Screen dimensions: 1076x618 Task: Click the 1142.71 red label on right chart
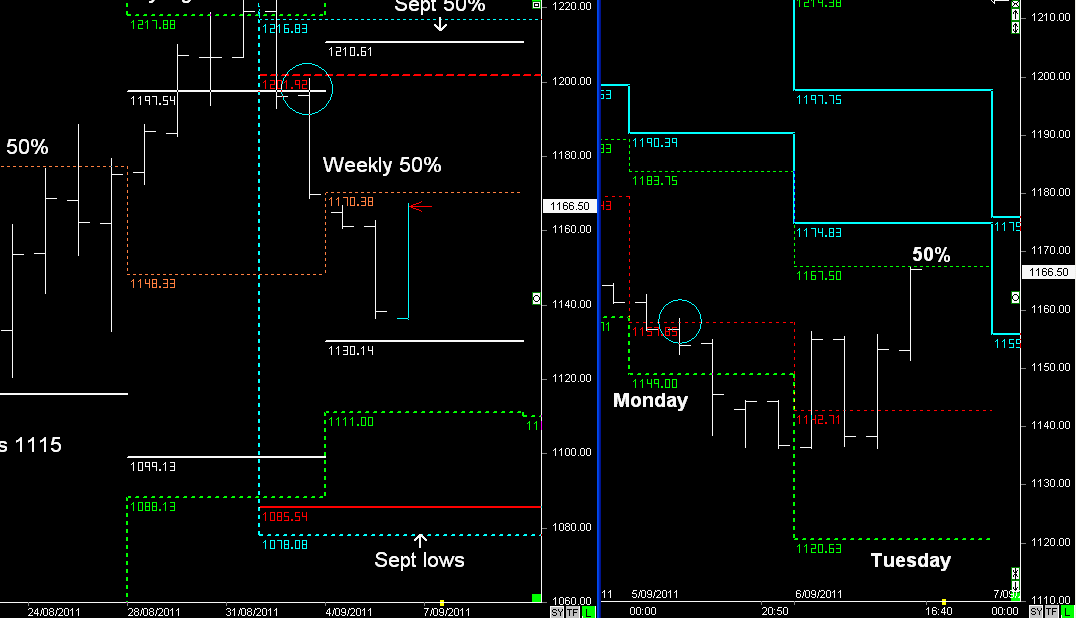[x=819, y=420]
